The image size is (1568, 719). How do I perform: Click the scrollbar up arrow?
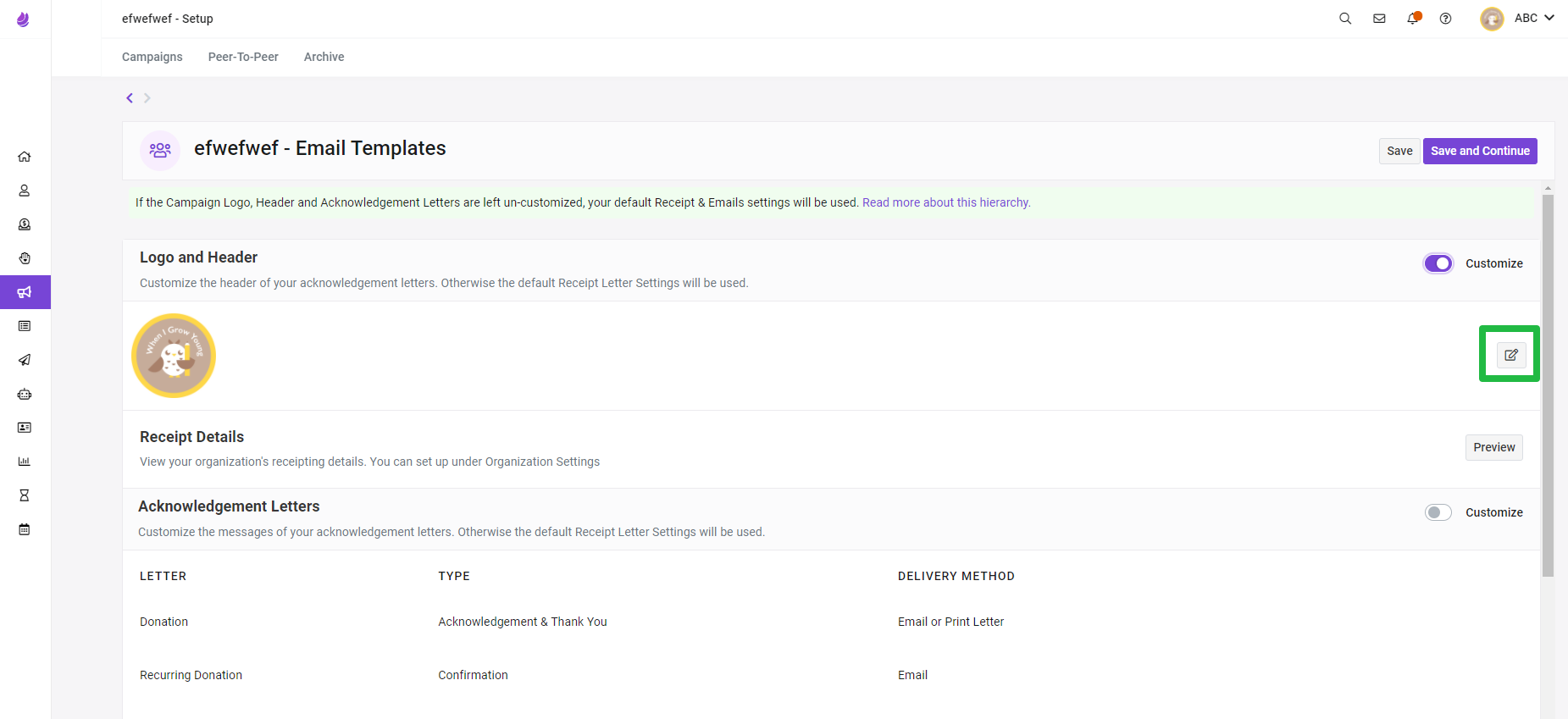(1548, 188)
